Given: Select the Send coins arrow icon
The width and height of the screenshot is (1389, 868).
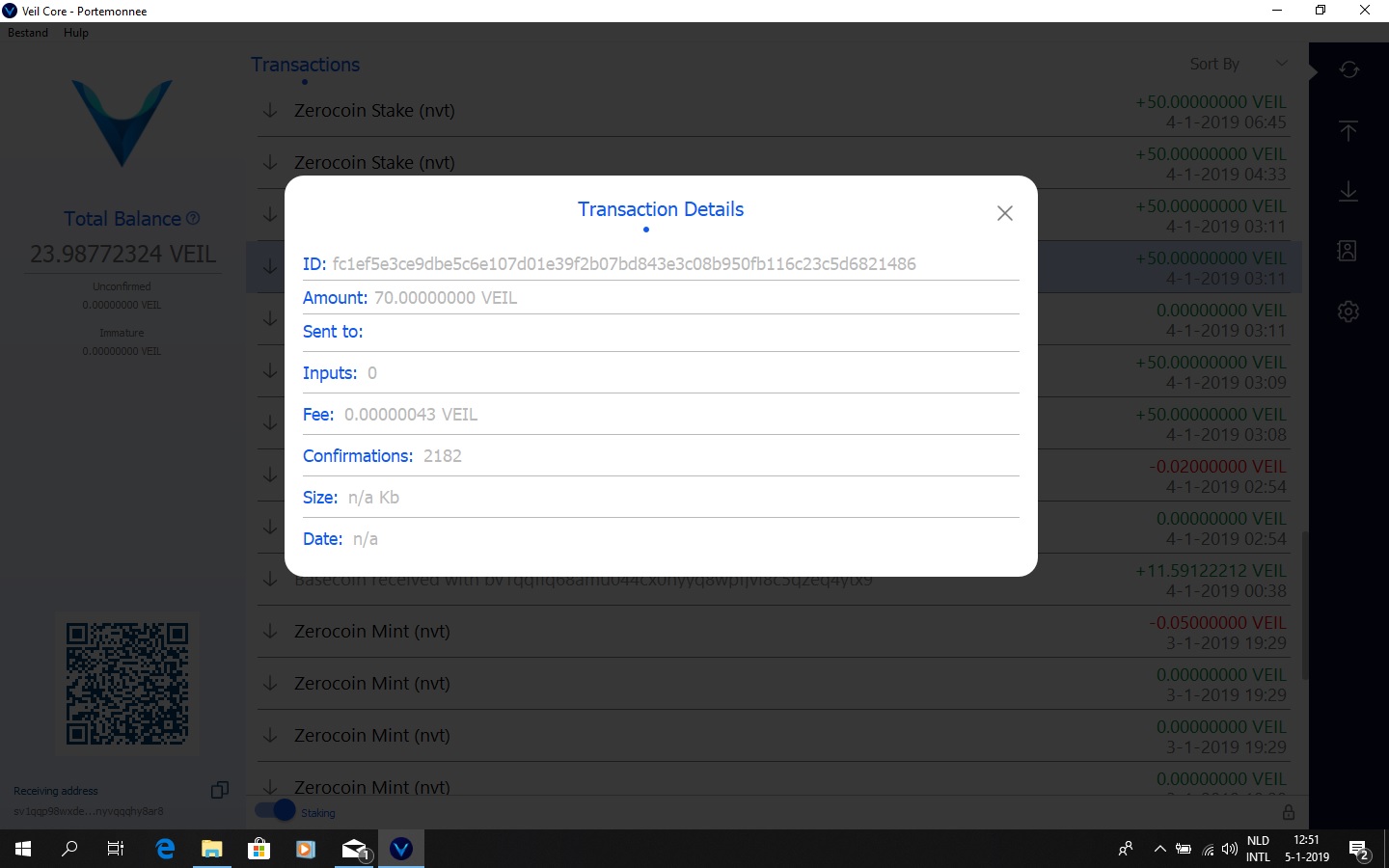Looking at the screenshot, I should pos(1348,130).
